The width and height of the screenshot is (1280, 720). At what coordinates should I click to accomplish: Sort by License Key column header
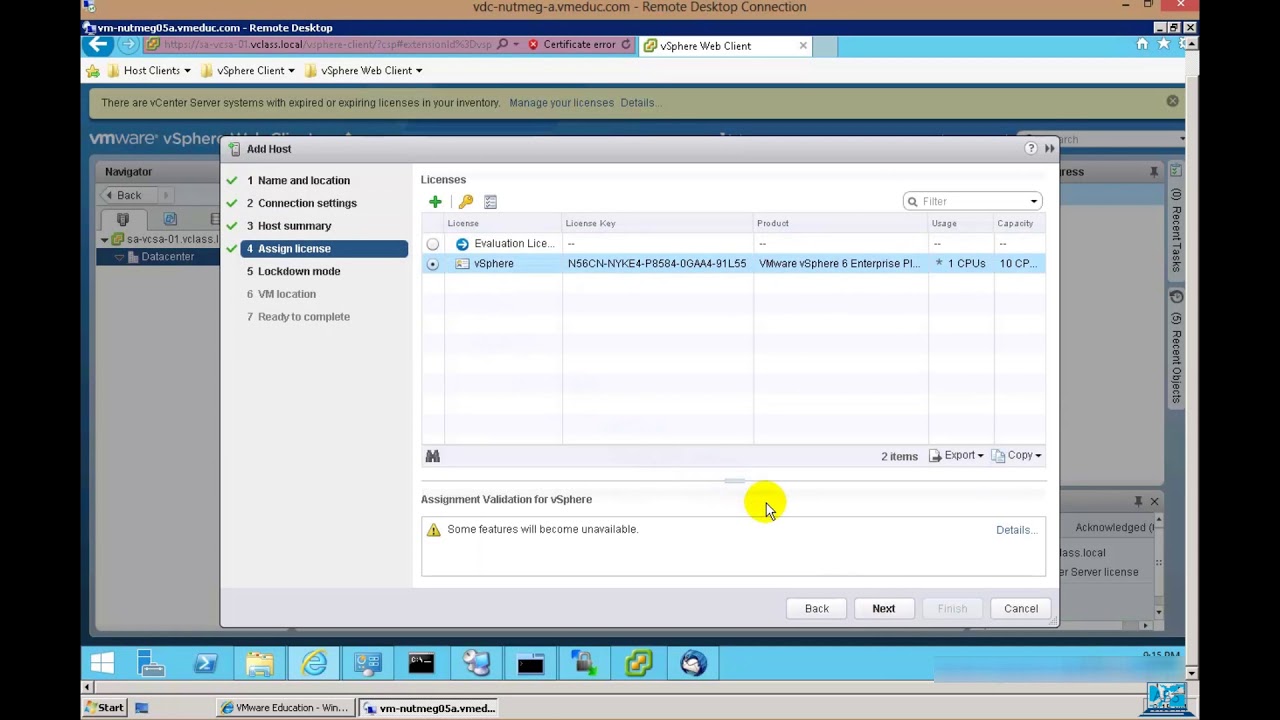coord(657,224)
